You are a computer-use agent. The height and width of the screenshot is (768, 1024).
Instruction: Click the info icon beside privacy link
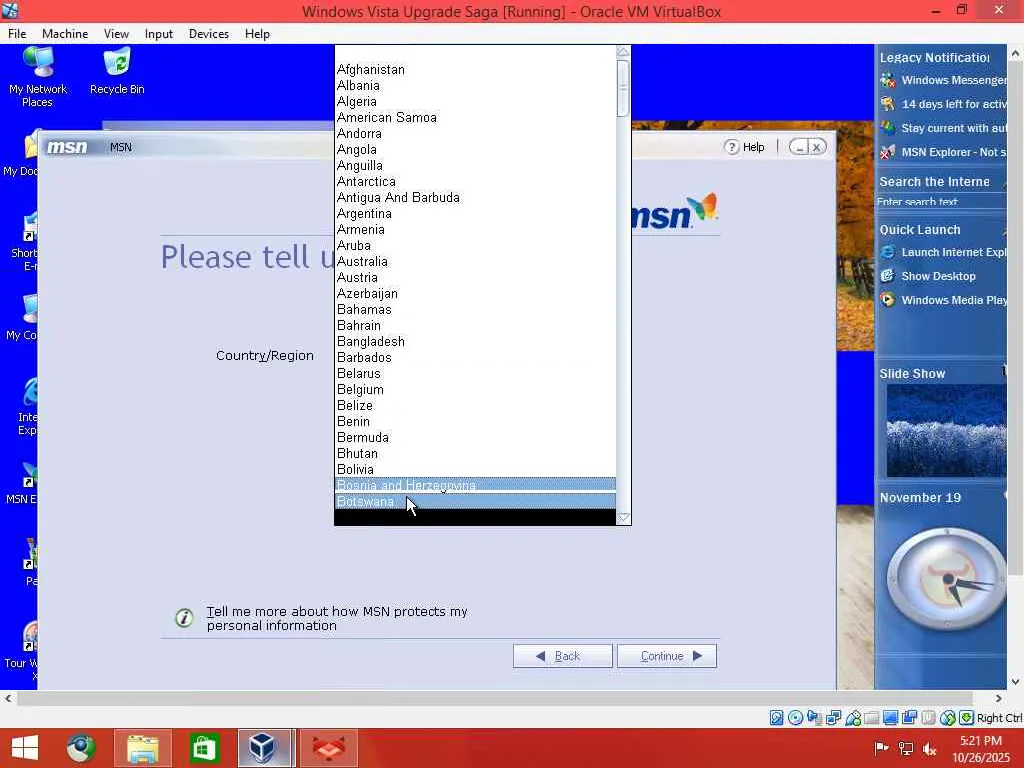(184, 618)
